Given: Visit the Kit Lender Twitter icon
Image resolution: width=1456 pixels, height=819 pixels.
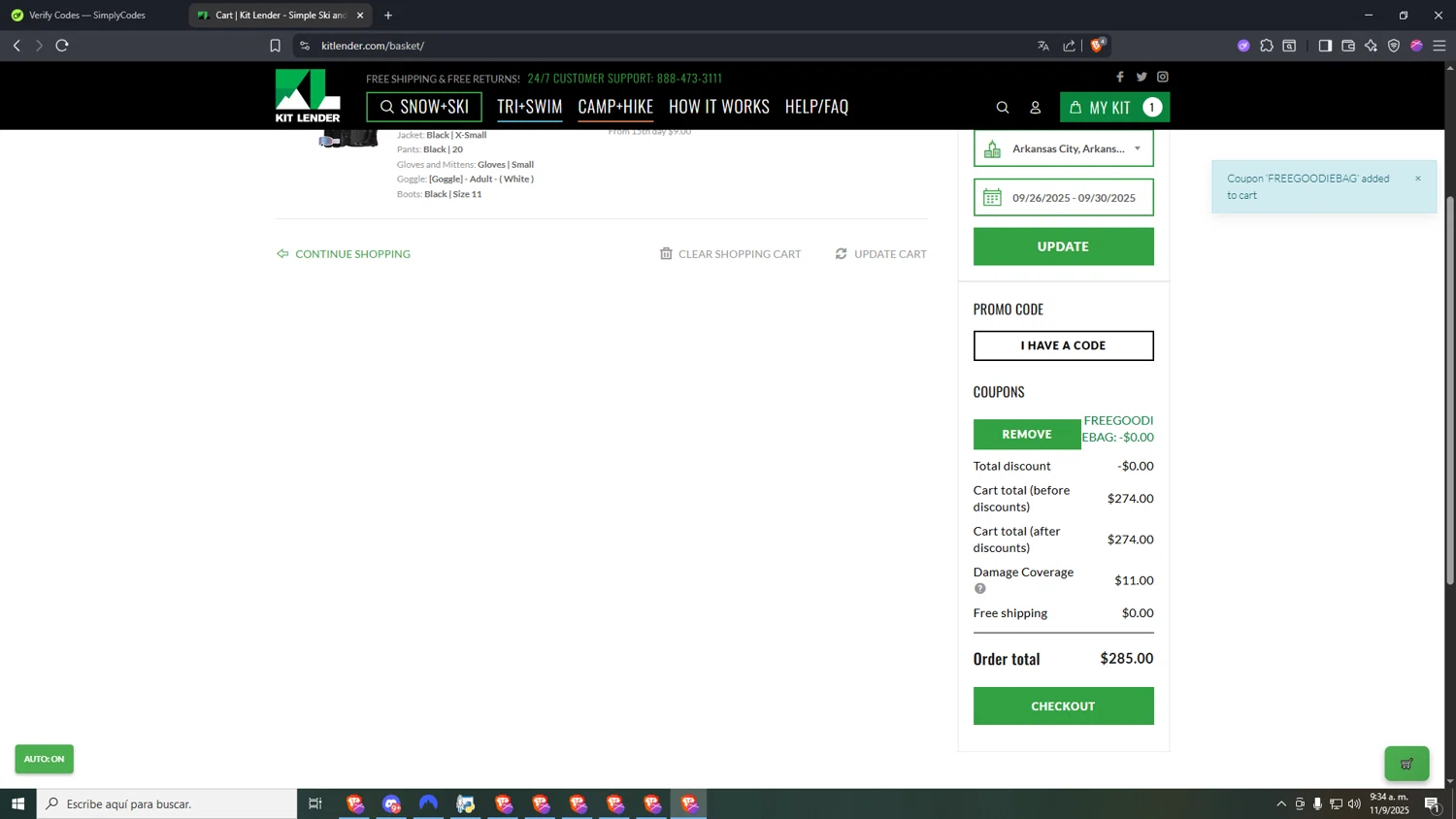Looking at the screenshot, I should click(1142, 77).
